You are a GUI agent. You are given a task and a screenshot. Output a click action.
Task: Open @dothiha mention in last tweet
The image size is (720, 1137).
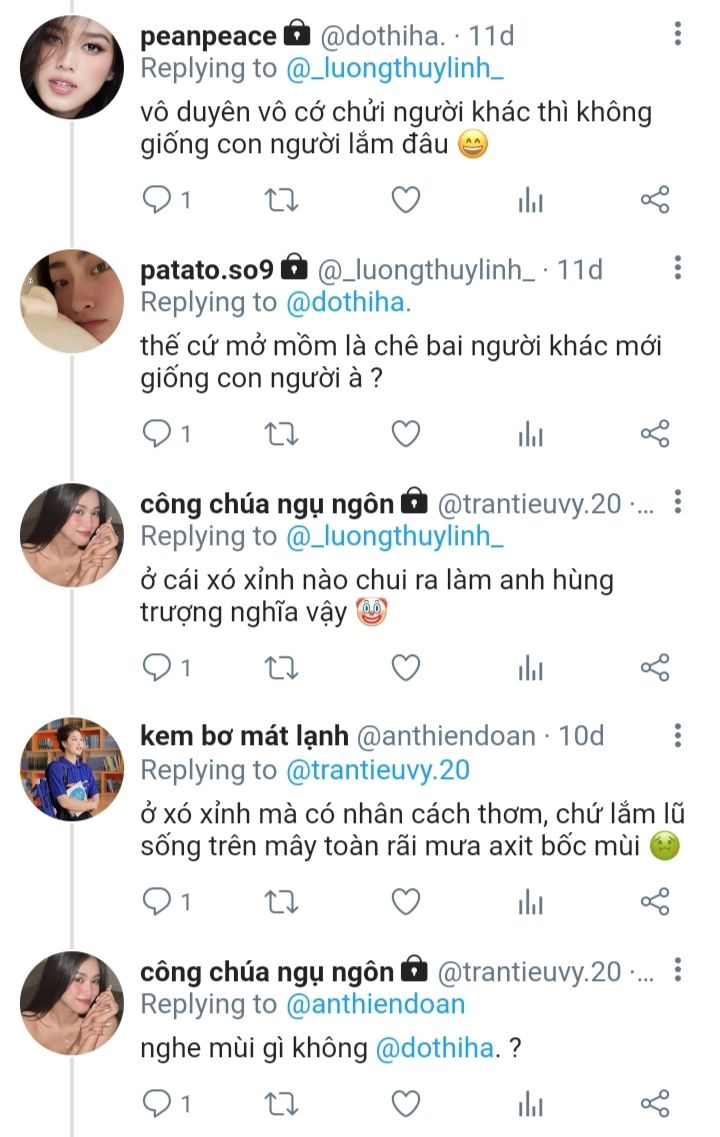tap(434, 1048)
